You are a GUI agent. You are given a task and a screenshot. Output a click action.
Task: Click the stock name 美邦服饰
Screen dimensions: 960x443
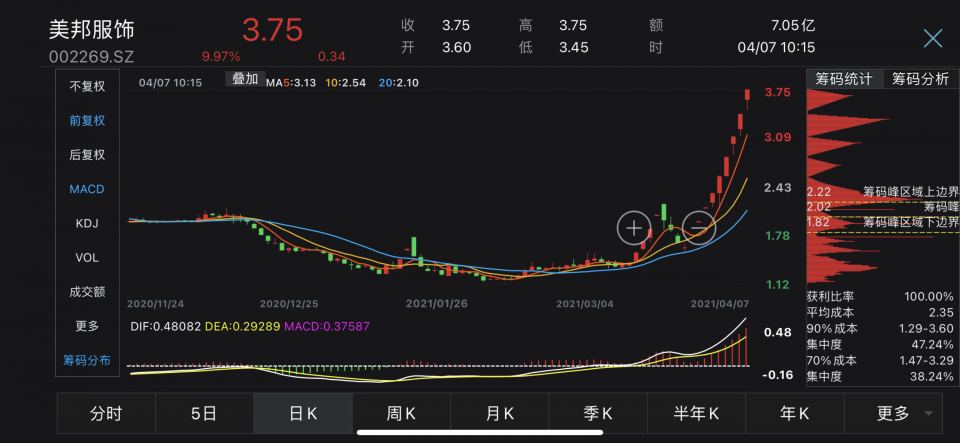(x=91, y=30)
